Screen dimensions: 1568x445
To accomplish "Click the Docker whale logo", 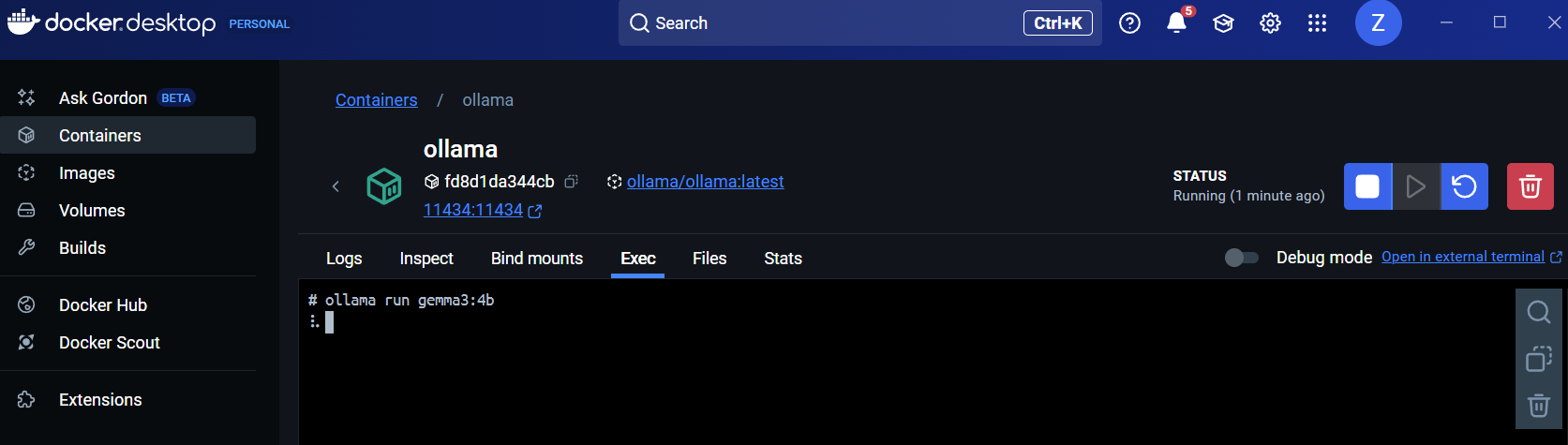I will click(x=23, y=22).
